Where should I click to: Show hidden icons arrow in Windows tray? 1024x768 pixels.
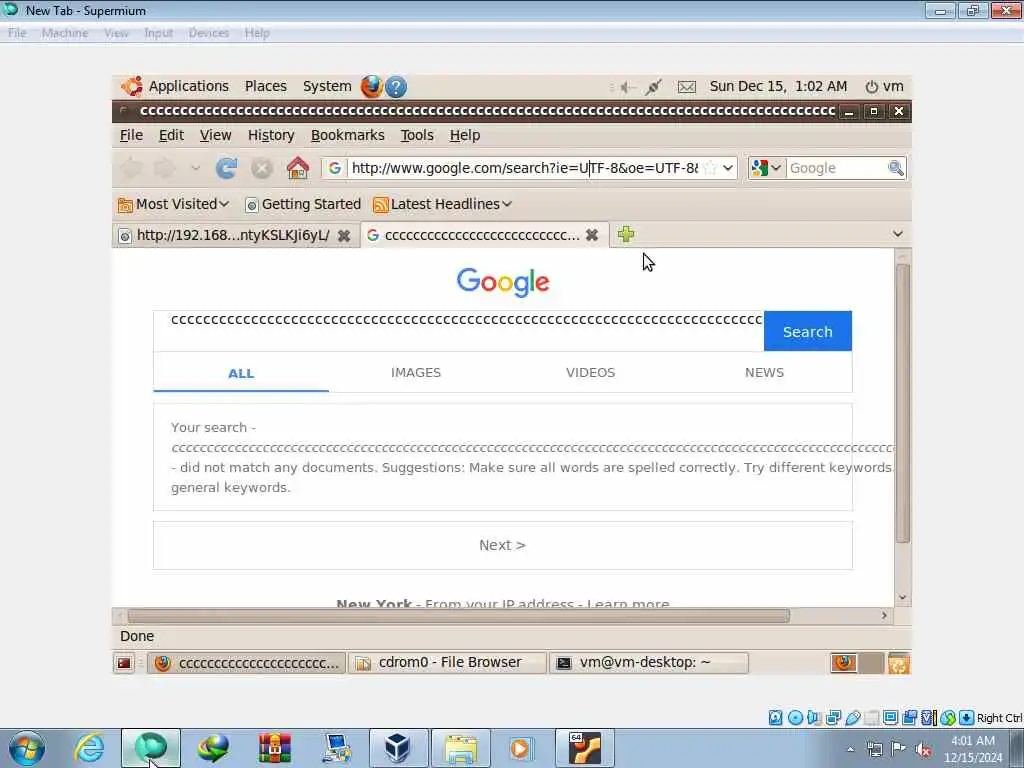(x=850, y=750)
